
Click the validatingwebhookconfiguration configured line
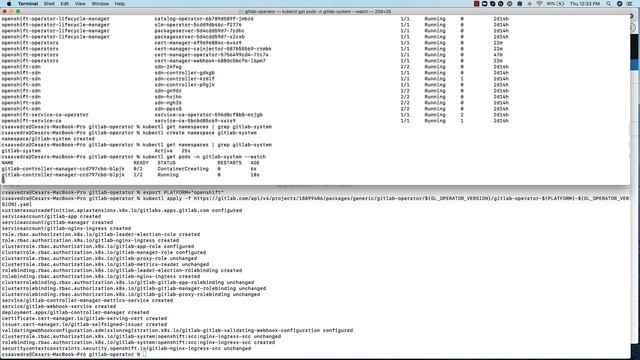[177, 331]
